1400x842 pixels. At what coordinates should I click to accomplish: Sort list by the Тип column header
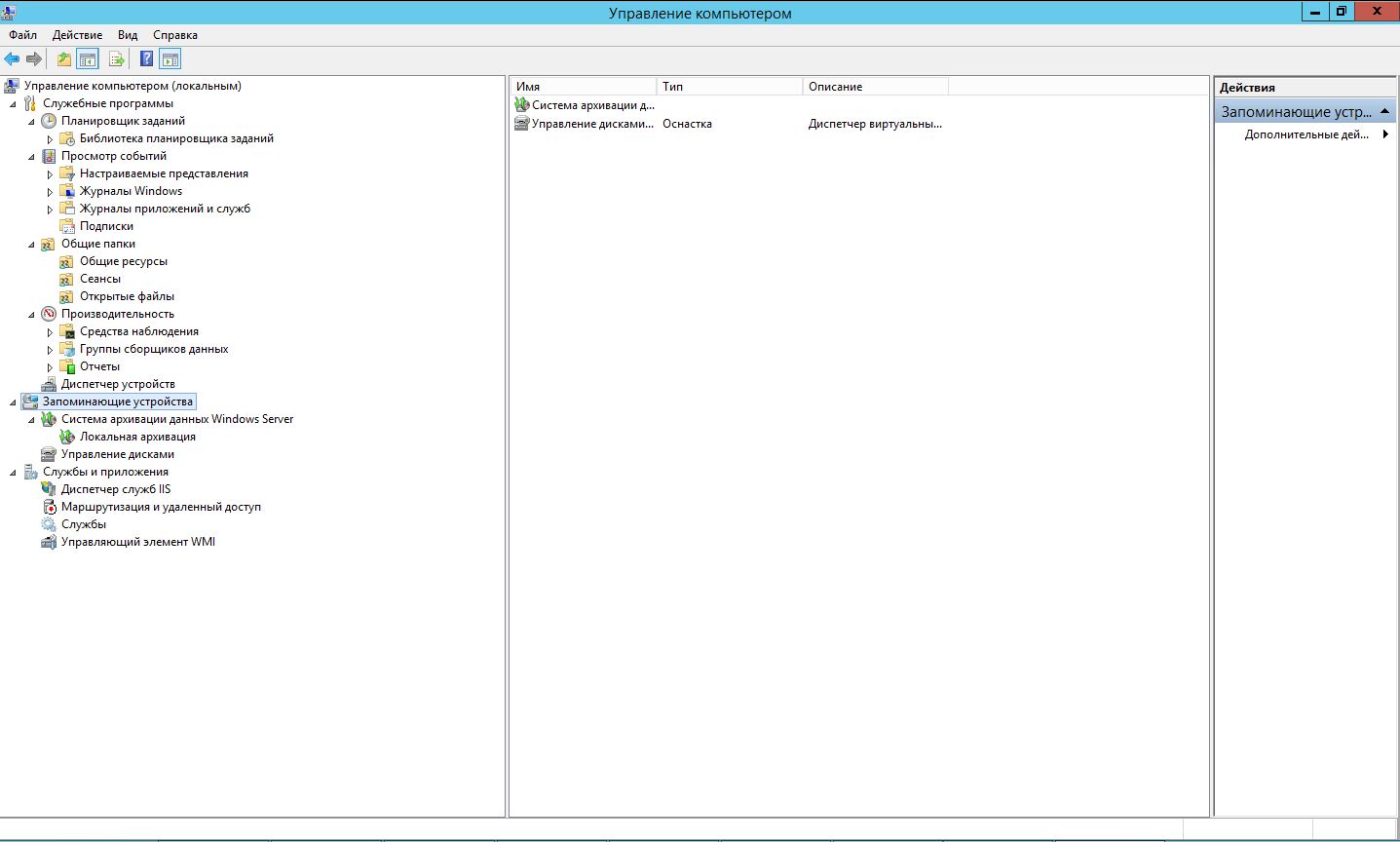pyautogui.click(x=730, y=87)
